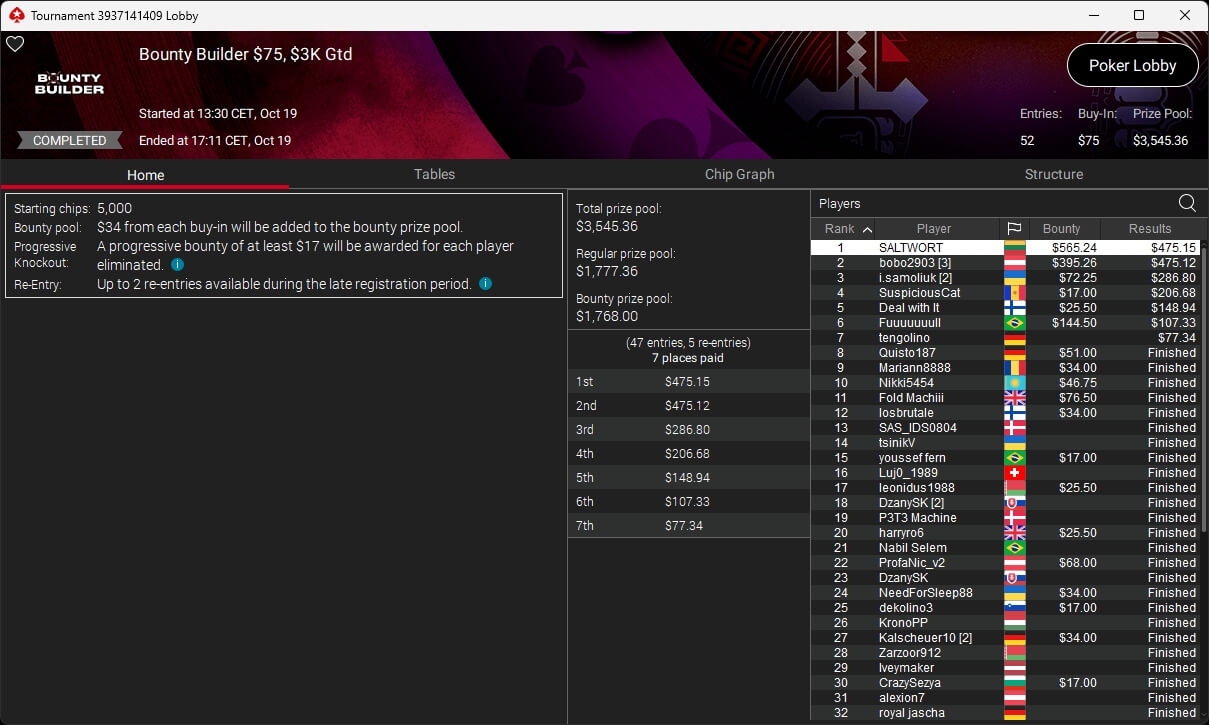The image size is (1209, 725).
Task: Click info icon next to Progressive Knockout
Action: [177, 265]
